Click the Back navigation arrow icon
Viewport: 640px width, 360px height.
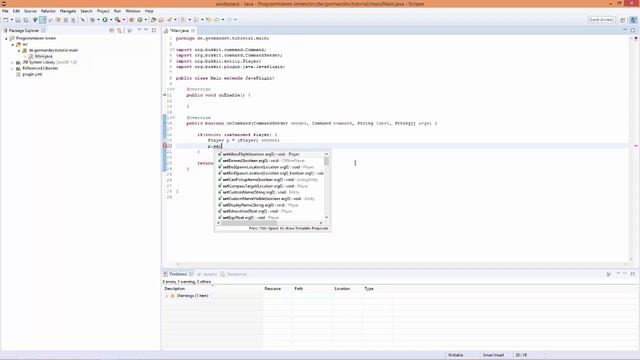pos(217,20)
